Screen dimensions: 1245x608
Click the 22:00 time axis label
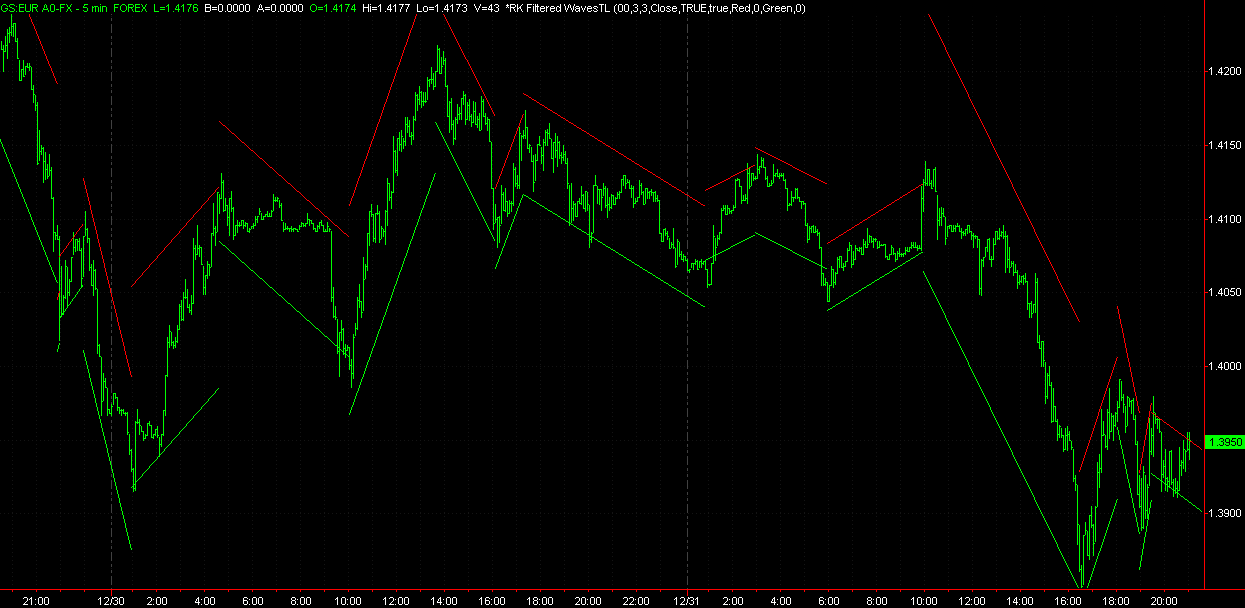636,601
